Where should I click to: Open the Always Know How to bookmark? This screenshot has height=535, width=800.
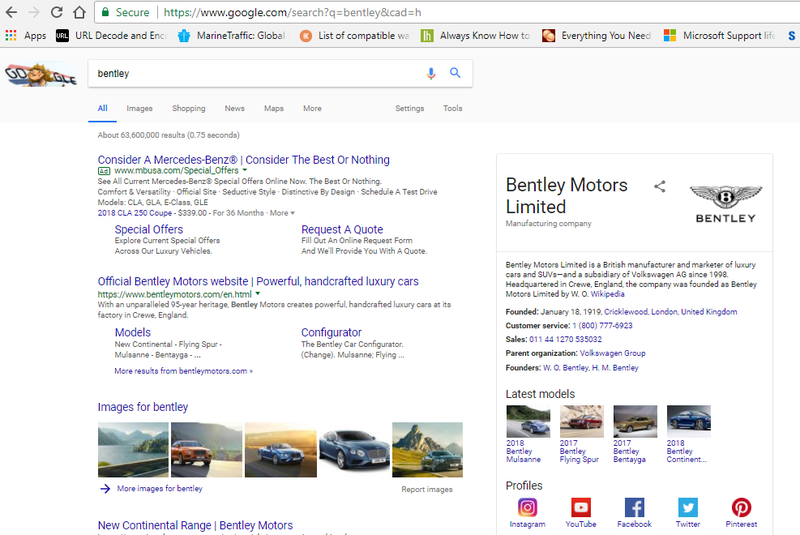(475, 35)
